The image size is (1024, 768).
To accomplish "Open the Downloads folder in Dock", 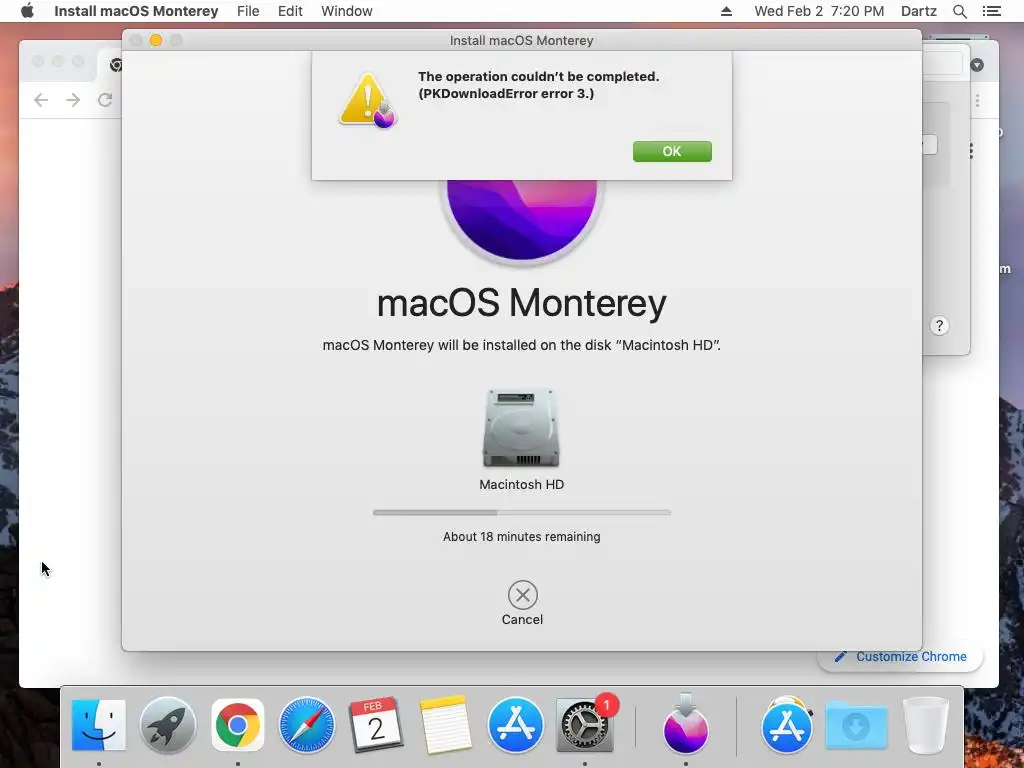I will (x=856, y=724).
